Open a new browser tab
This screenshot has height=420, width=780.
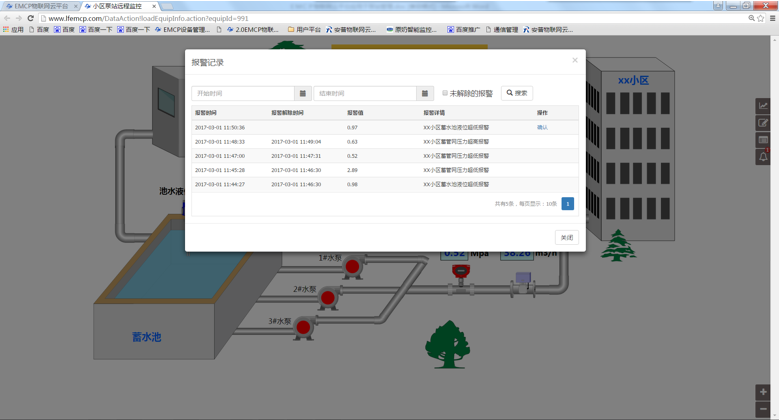click(167, 6)
